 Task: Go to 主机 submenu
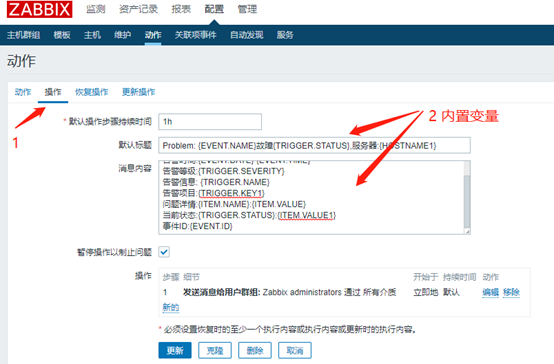point(92,35)
